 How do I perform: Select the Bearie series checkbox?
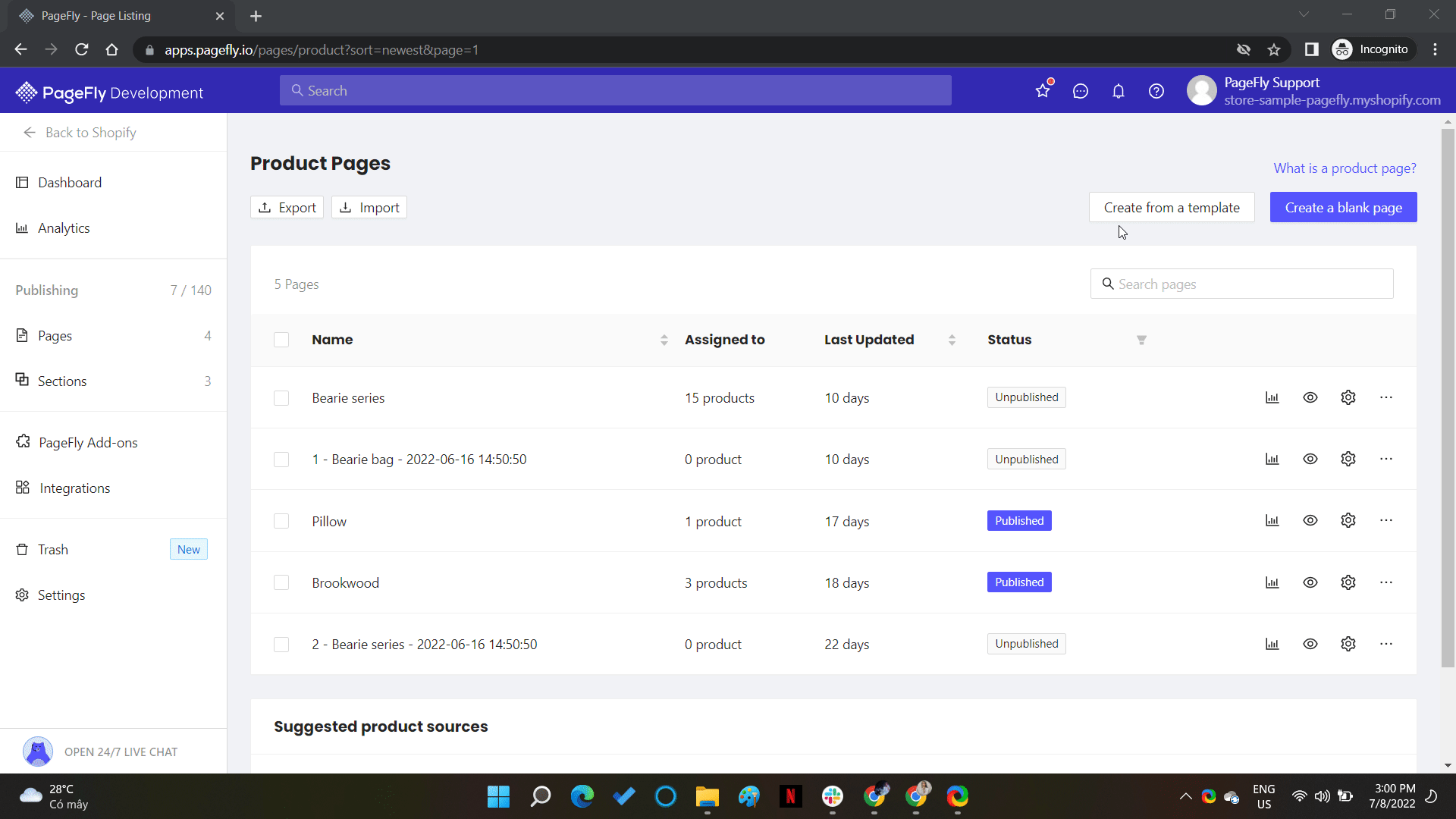pyautogui.click(x=281, y=398)
